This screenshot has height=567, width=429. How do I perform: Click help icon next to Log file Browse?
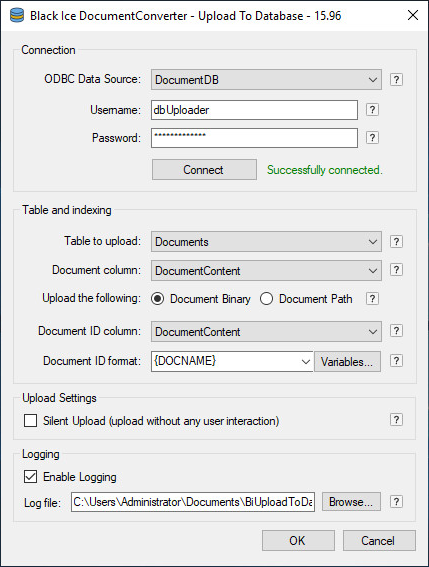pyautogui.click(x=396, y=502)
